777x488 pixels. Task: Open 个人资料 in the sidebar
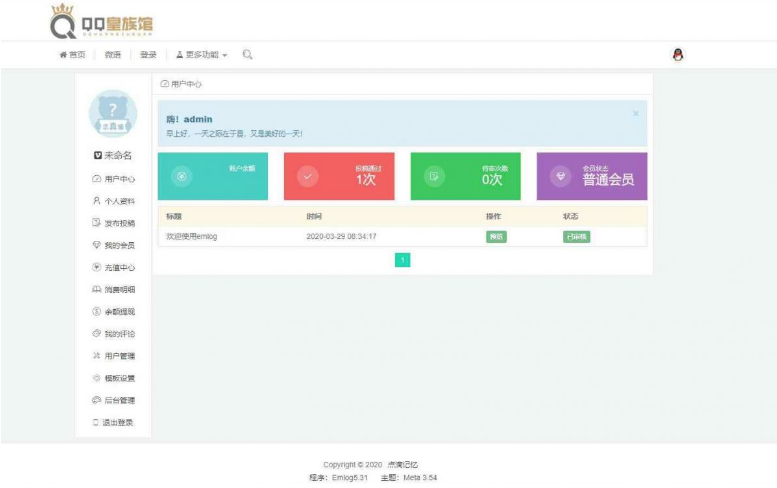[x=118, y=201]
